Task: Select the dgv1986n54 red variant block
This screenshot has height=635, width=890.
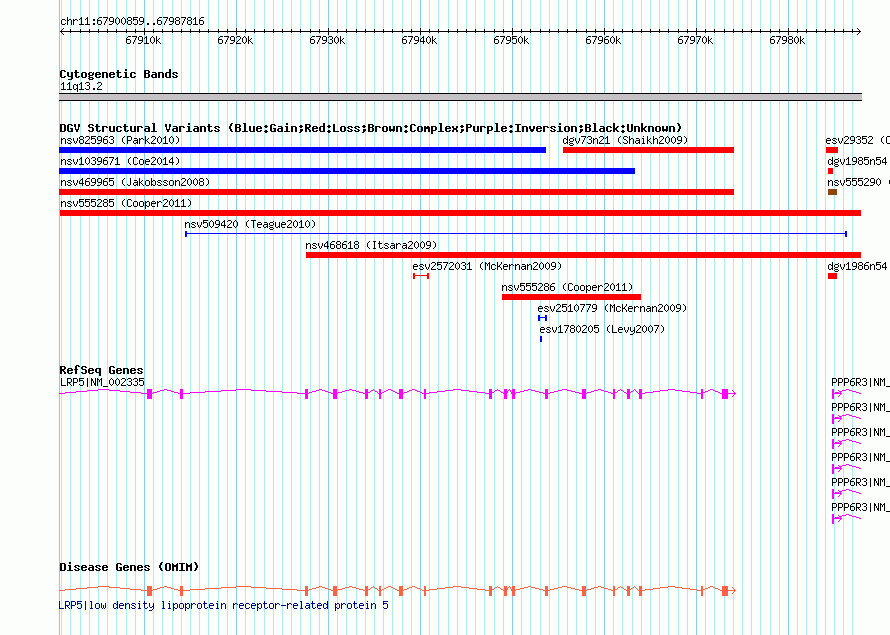Action: pos(833,276)
